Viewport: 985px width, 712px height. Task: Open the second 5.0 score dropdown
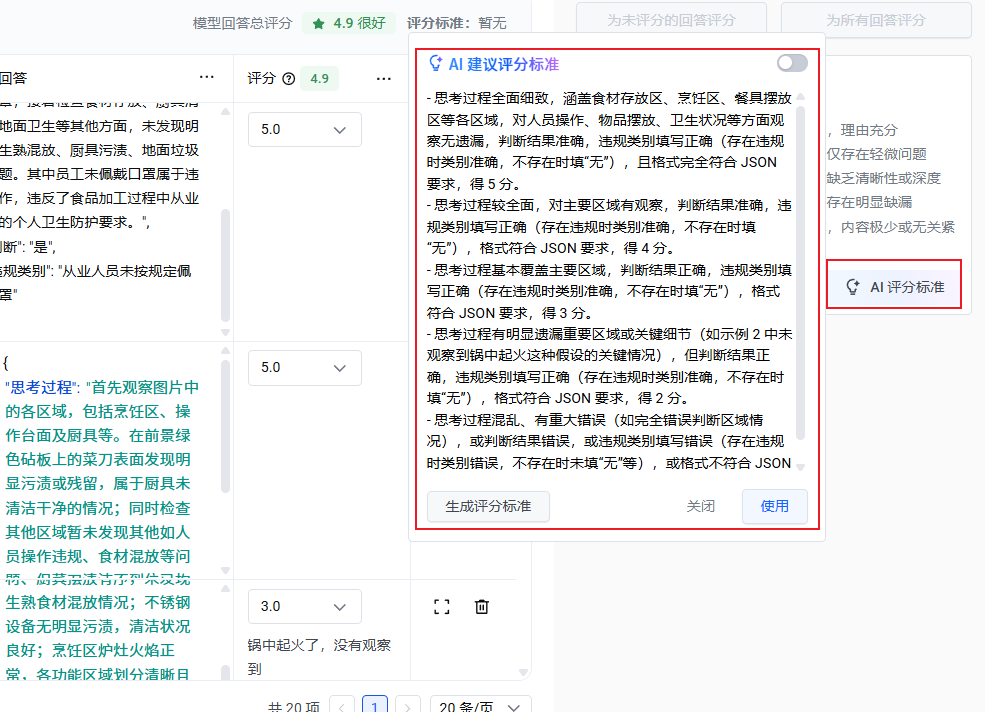coord(305,368)
